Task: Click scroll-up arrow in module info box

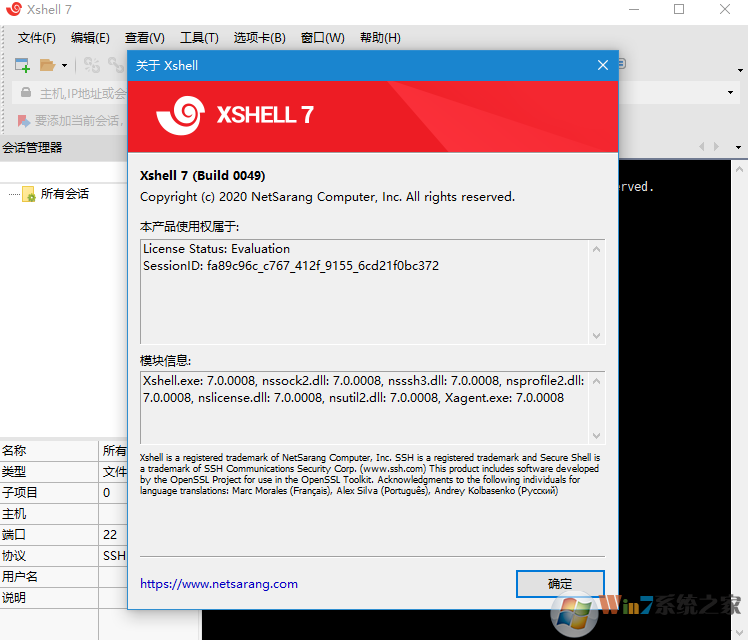Action: pyautogui.click(x=596, y=381)
